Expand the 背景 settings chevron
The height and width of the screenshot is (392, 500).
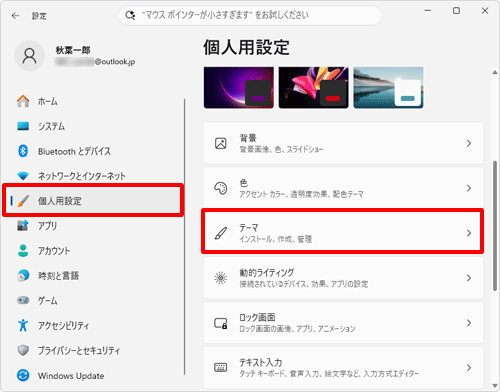click(469, 143)
